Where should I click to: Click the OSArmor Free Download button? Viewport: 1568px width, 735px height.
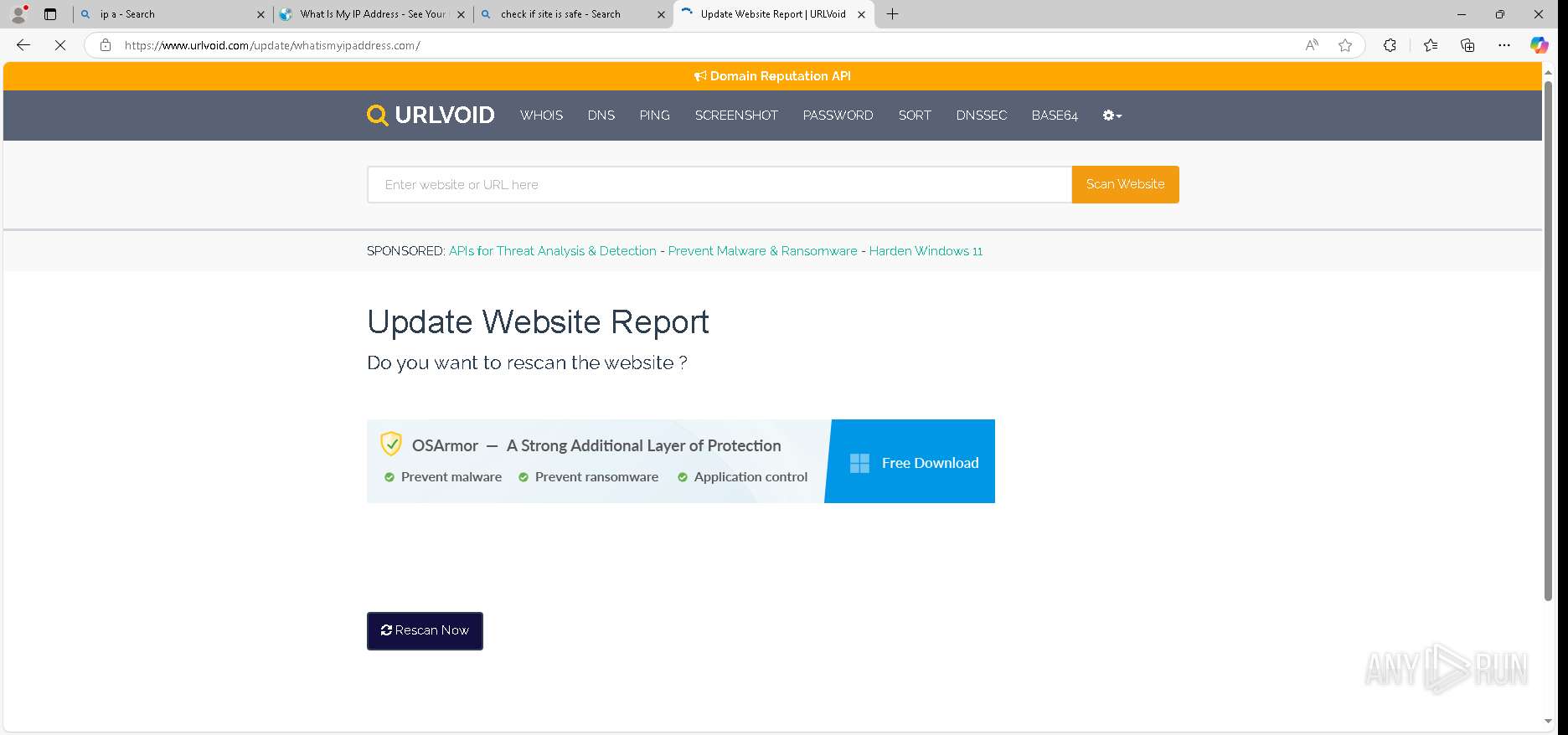click(x=911, y=462)
